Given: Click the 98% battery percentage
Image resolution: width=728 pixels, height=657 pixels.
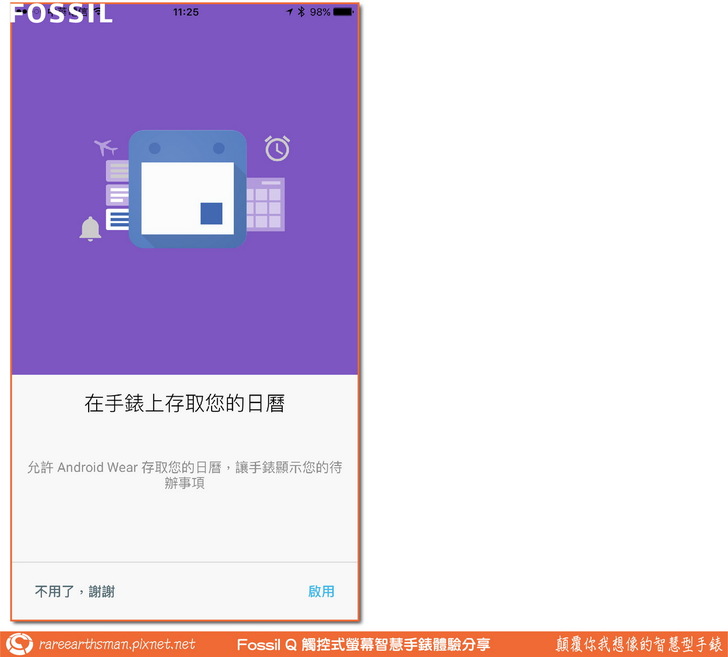Looking at the screenshot, I should [320, 12].
